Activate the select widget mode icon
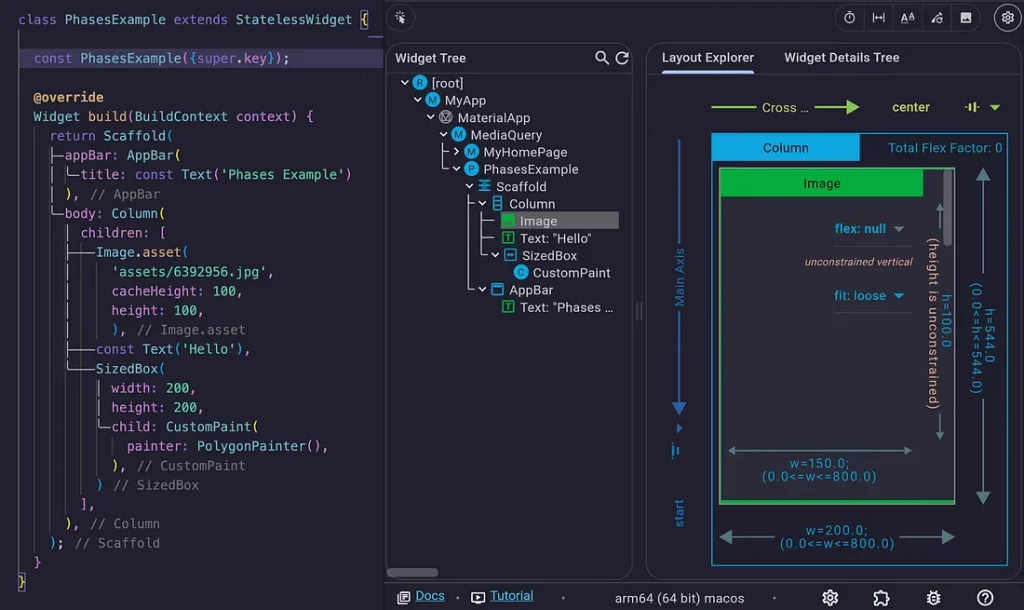 click(x=400, y=18)
